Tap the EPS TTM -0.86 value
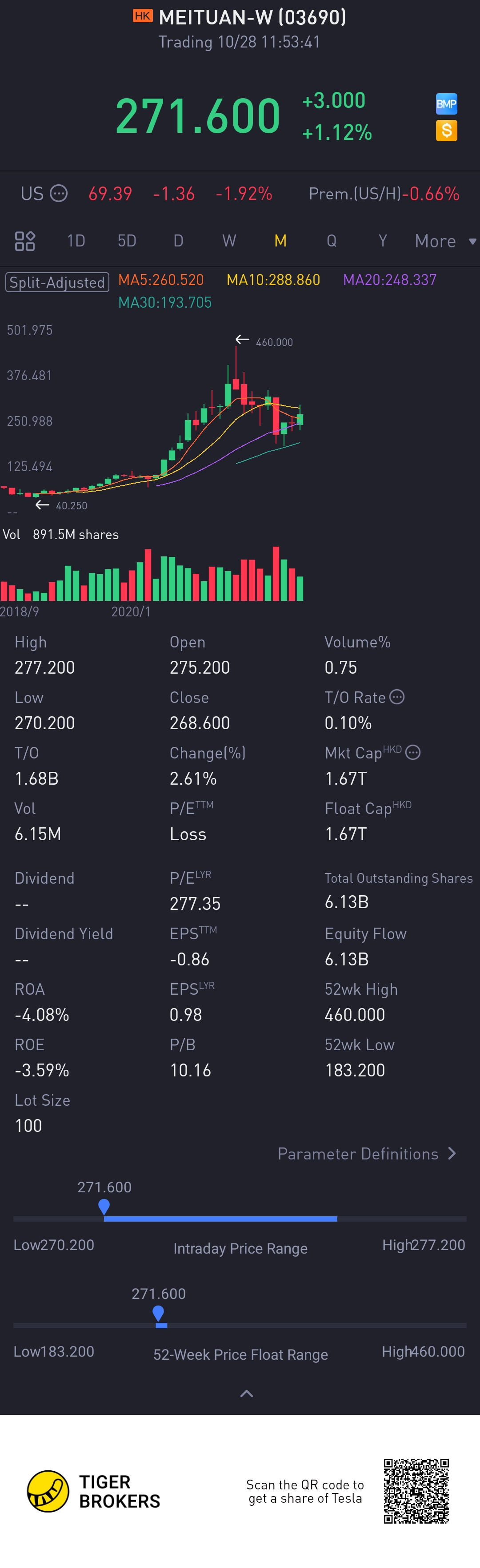Viewport: 480px width, 1568px height. click(189, 959)
